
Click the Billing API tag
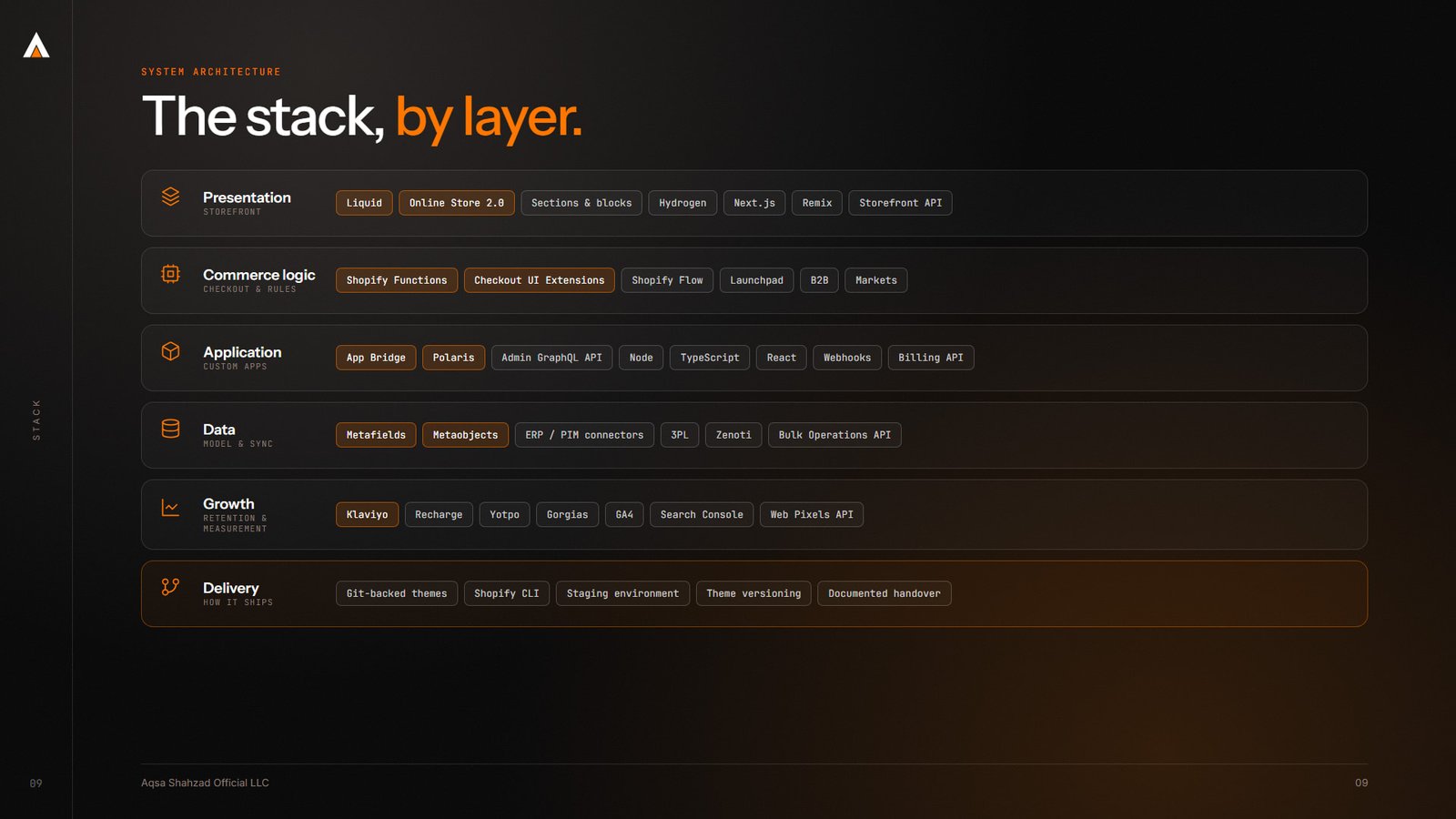931,358
